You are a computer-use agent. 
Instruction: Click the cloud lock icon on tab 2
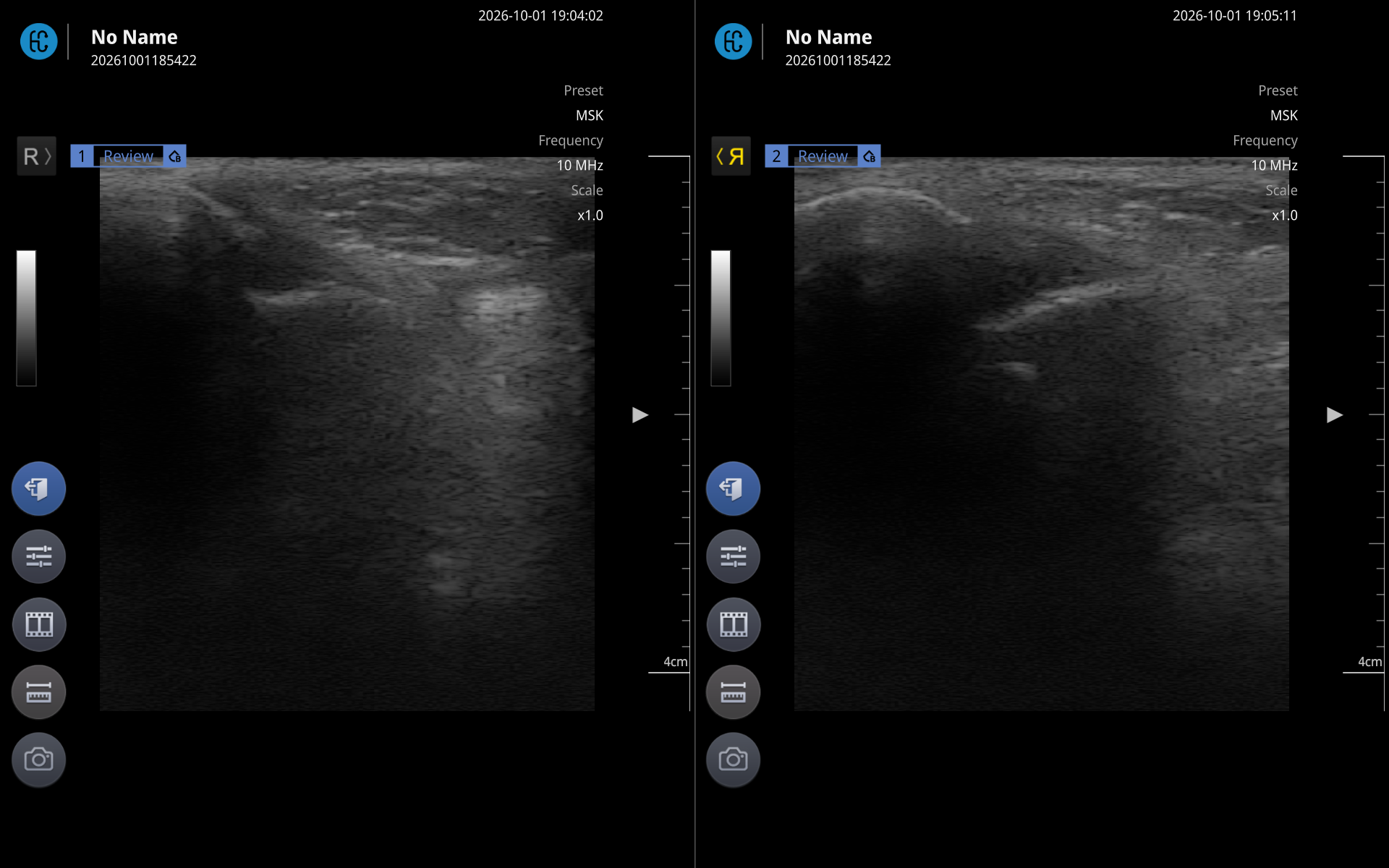(870, 156)
